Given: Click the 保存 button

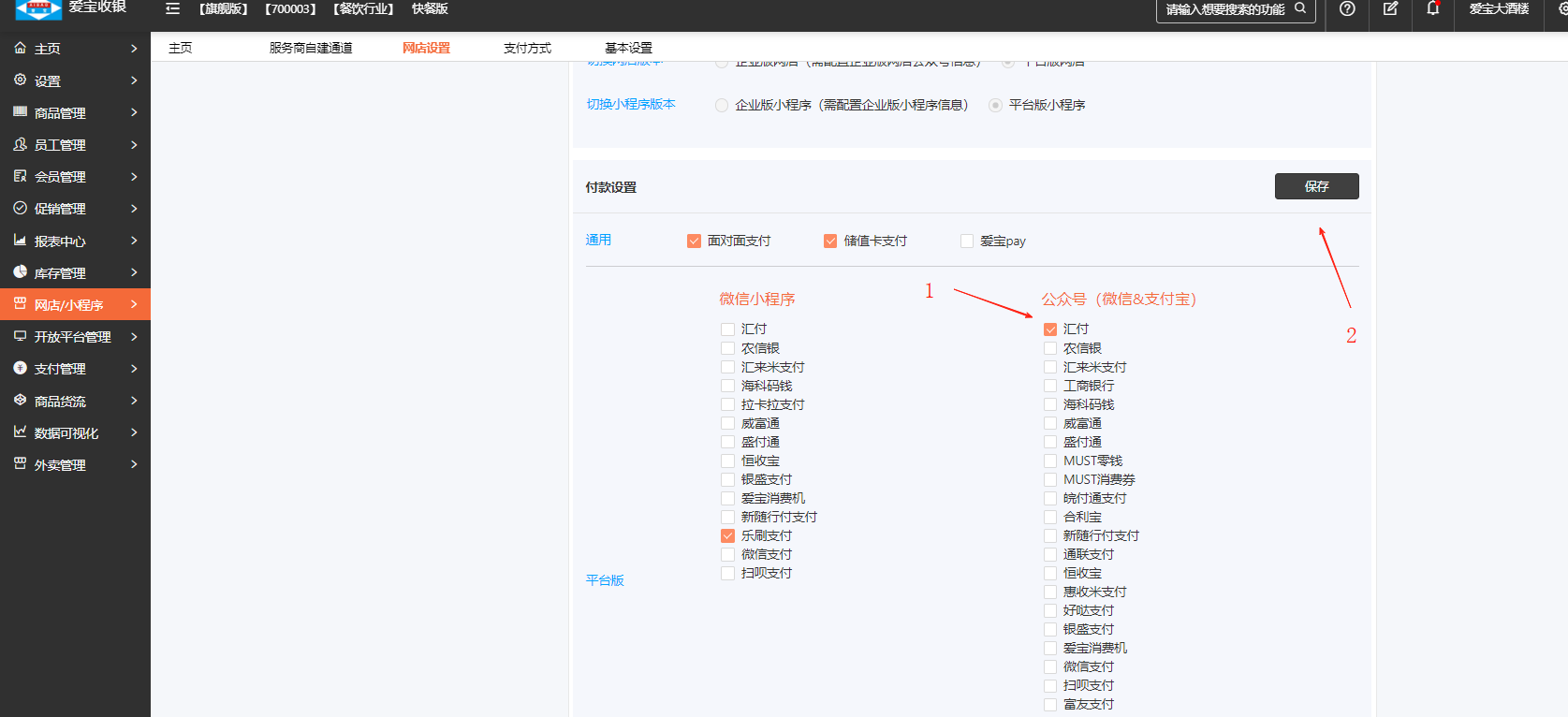Looking at the screenshot, I should coord(1316,186).
